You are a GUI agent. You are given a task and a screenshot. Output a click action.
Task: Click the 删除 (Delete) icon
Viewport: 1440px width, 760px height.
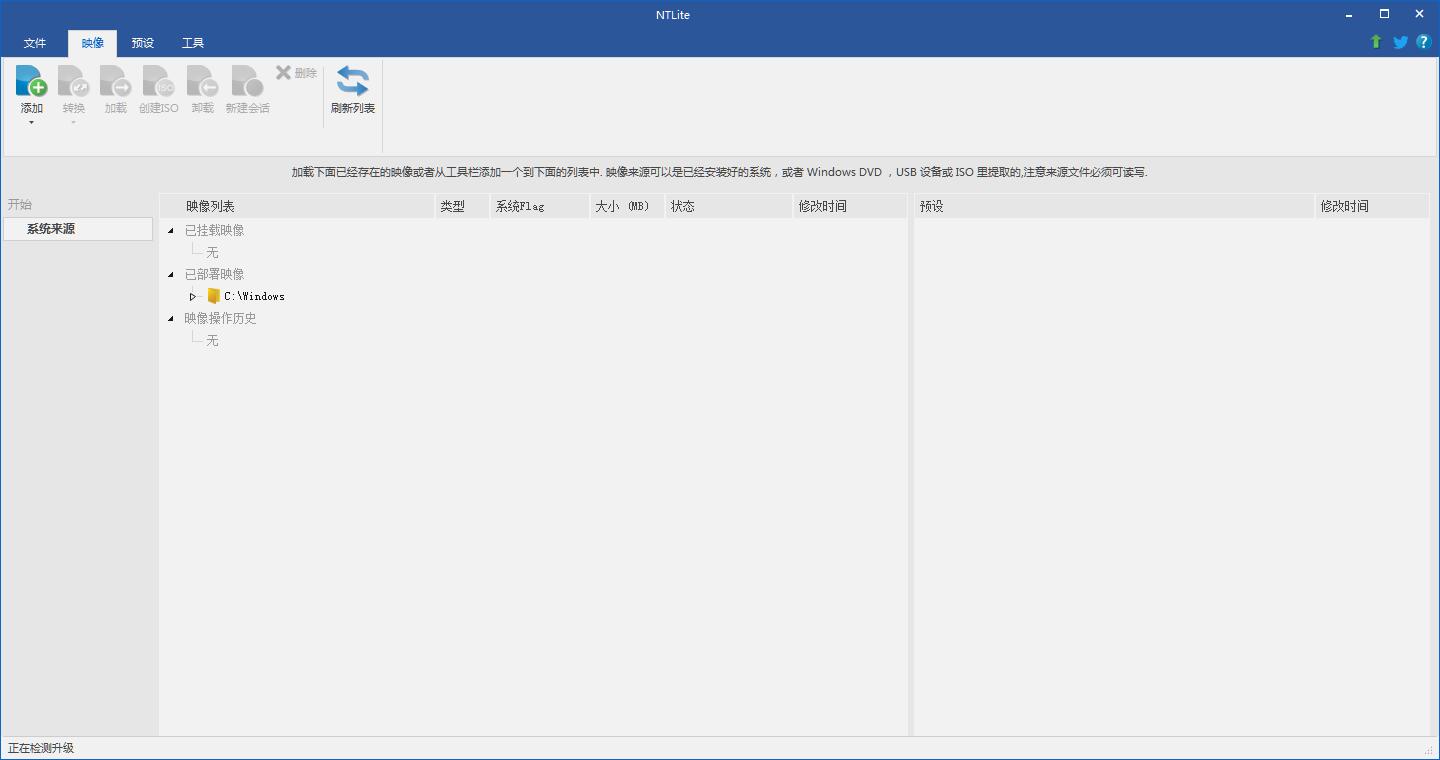[x=295, y=72]
